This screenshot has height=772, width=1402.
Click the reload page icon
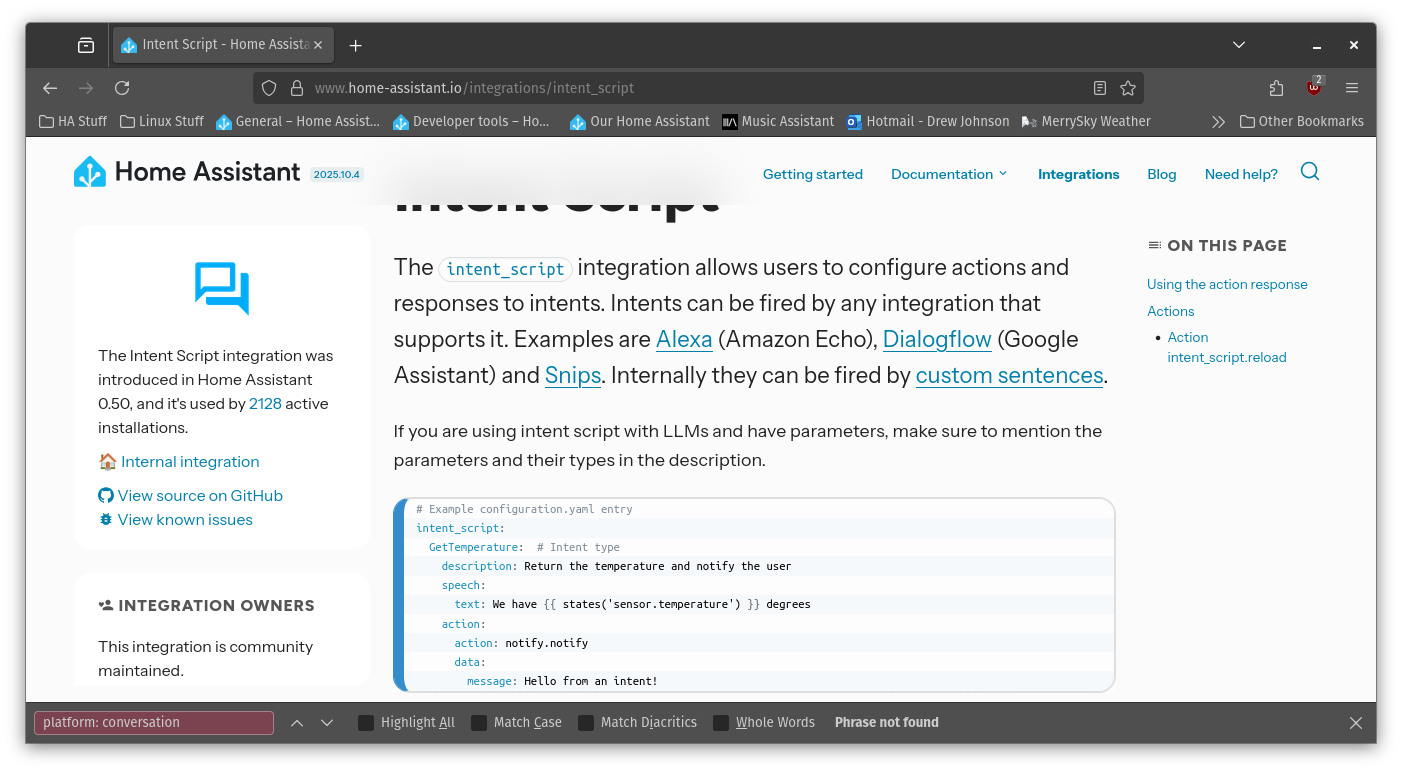click(x=122, y=88)
